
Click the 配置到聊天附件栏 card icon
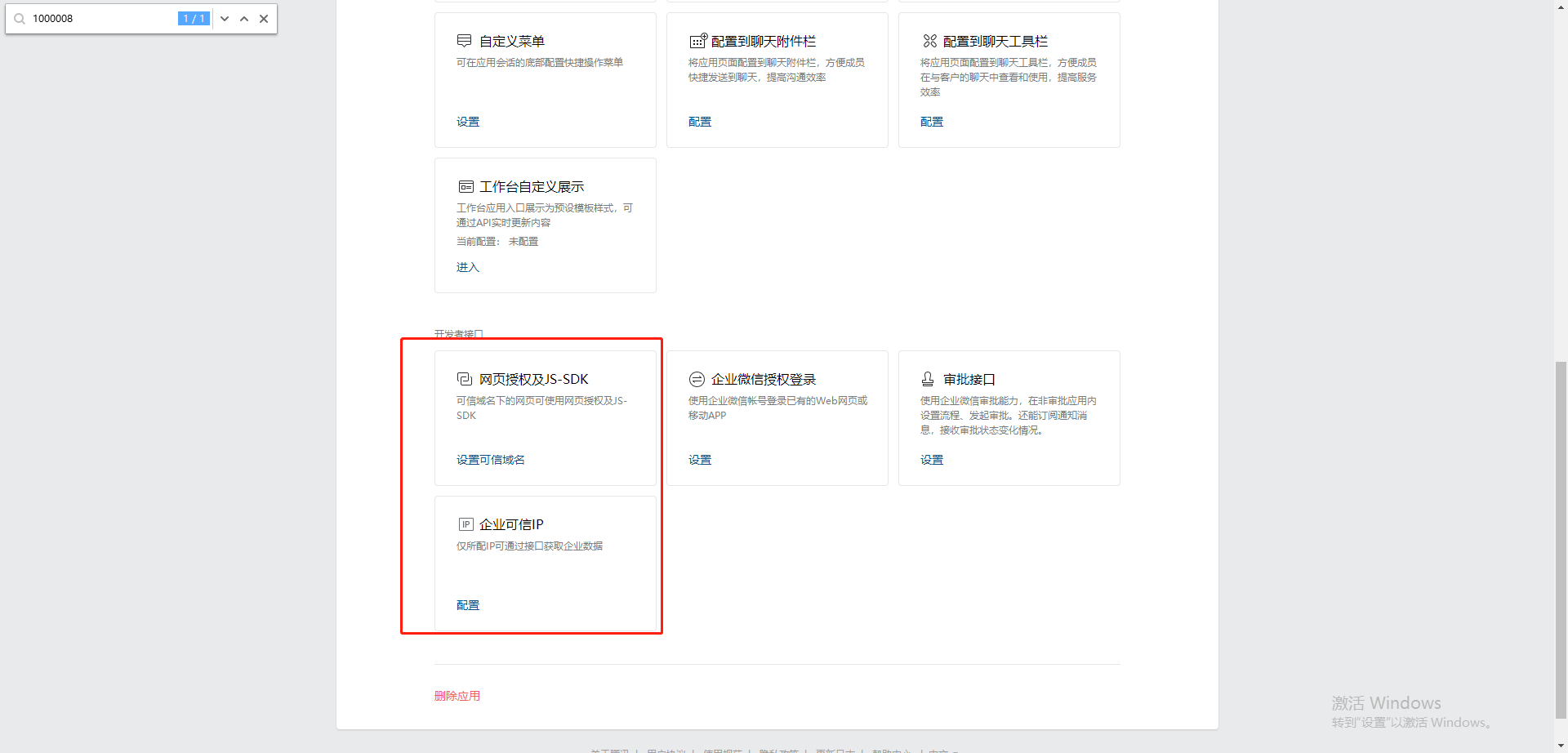coord(697,41)
